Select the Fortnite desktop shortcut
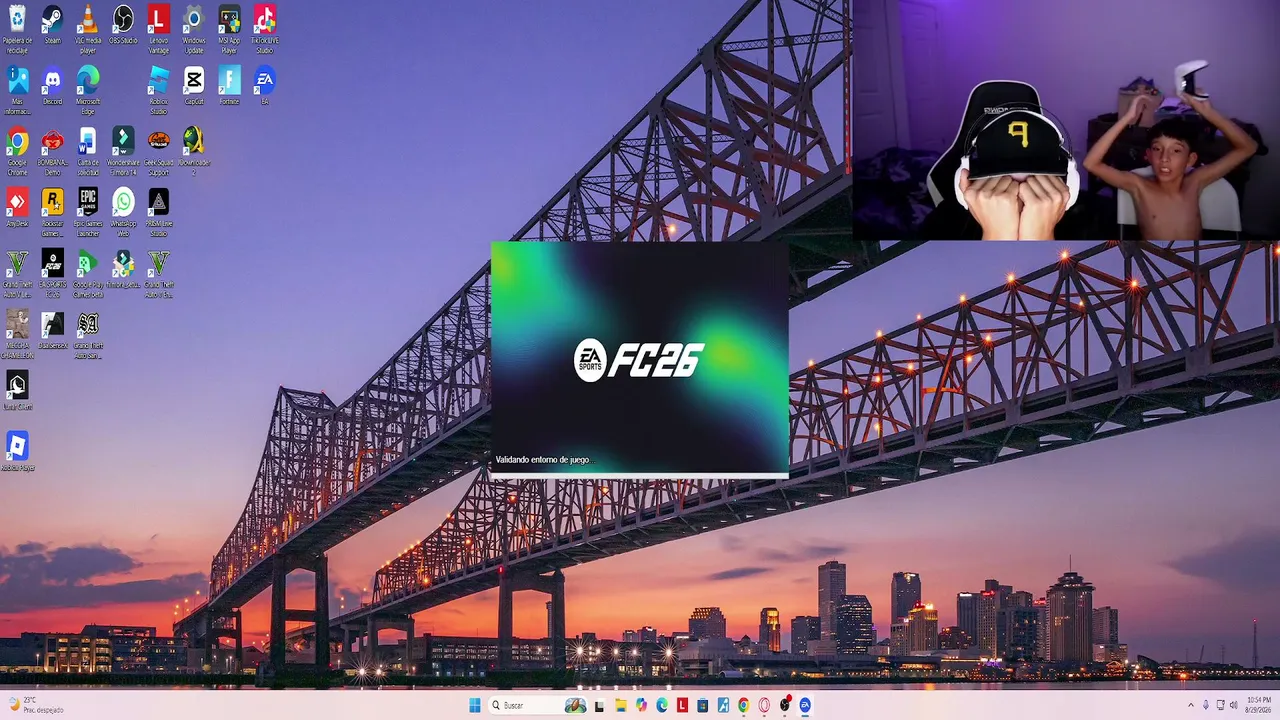Image resolution: width=1280 pixels, height=720 pixels. click(229, 86)
